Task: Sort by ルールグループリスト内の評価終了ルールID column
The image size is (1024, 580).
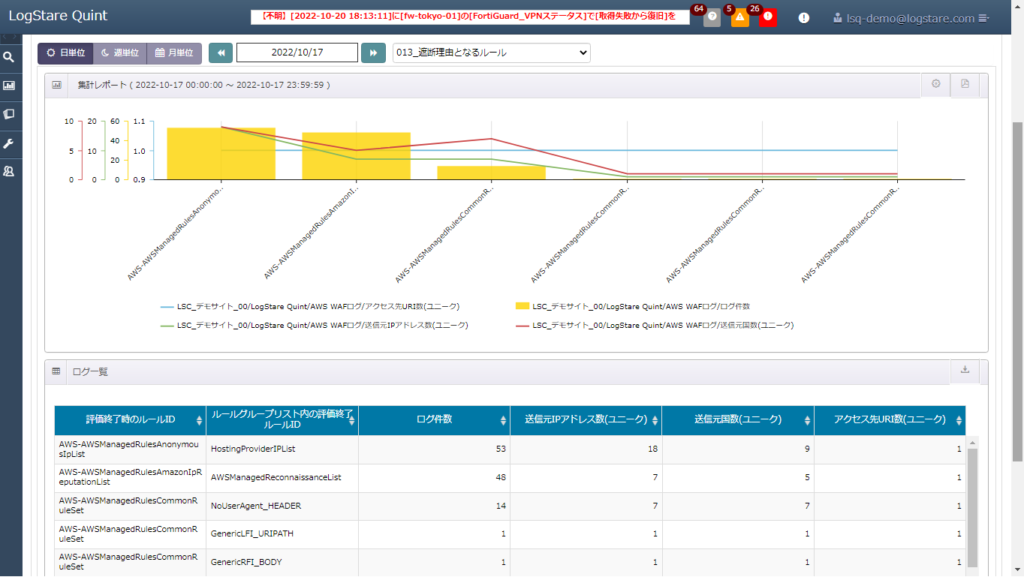Action: point(282,420)
